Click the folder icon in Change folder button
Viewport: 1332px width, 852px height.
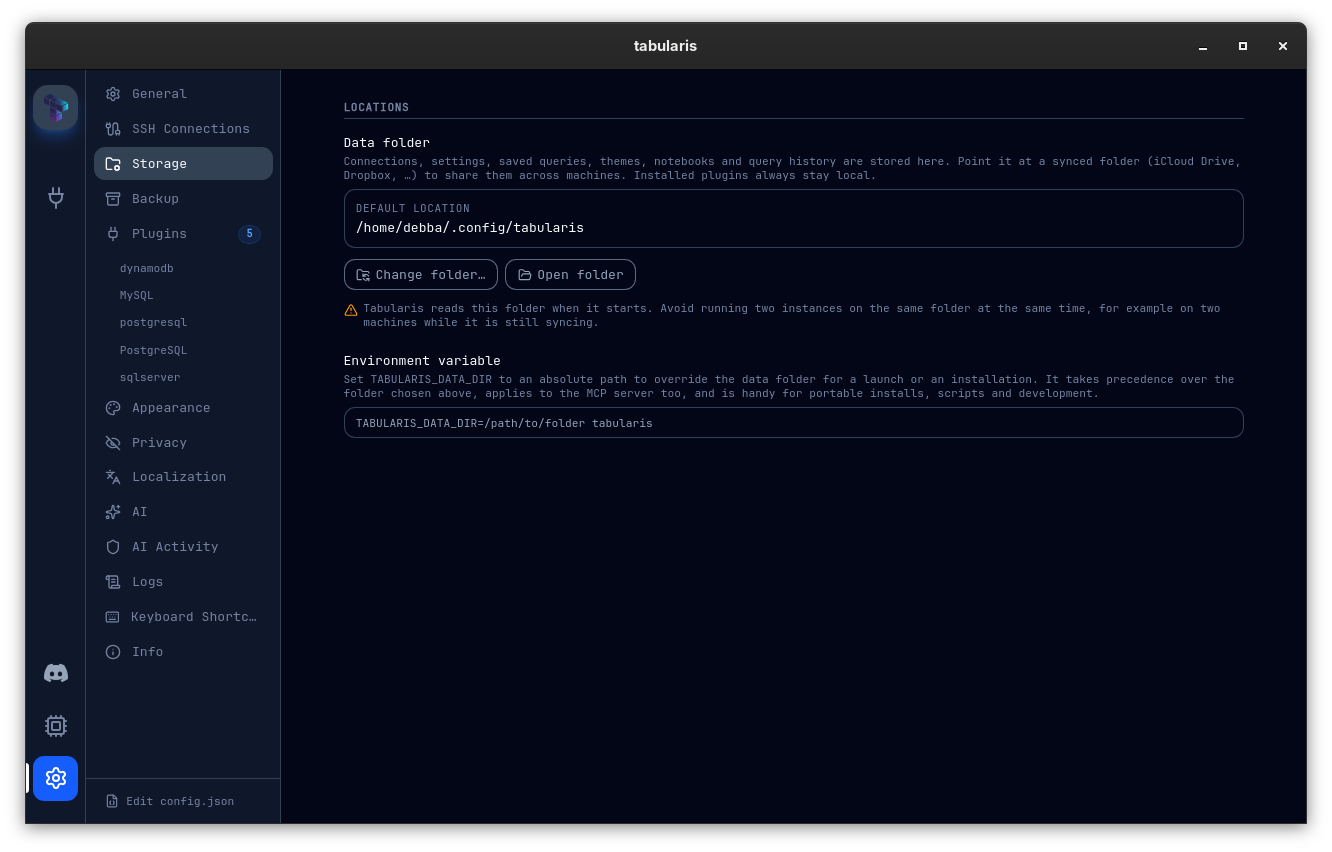pos(363,275)
